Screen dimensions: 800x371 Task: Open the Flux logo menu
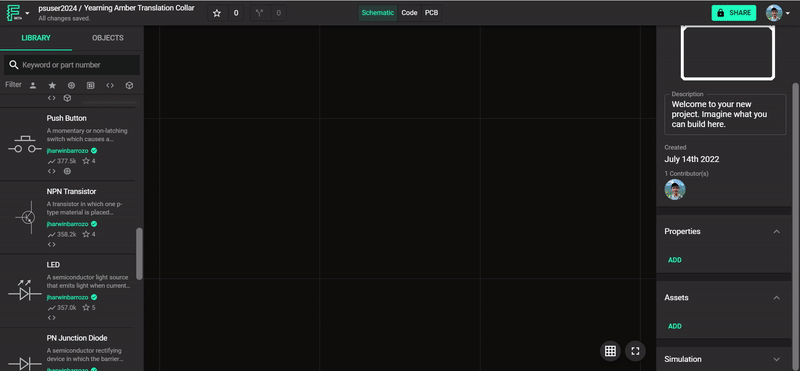13,13
